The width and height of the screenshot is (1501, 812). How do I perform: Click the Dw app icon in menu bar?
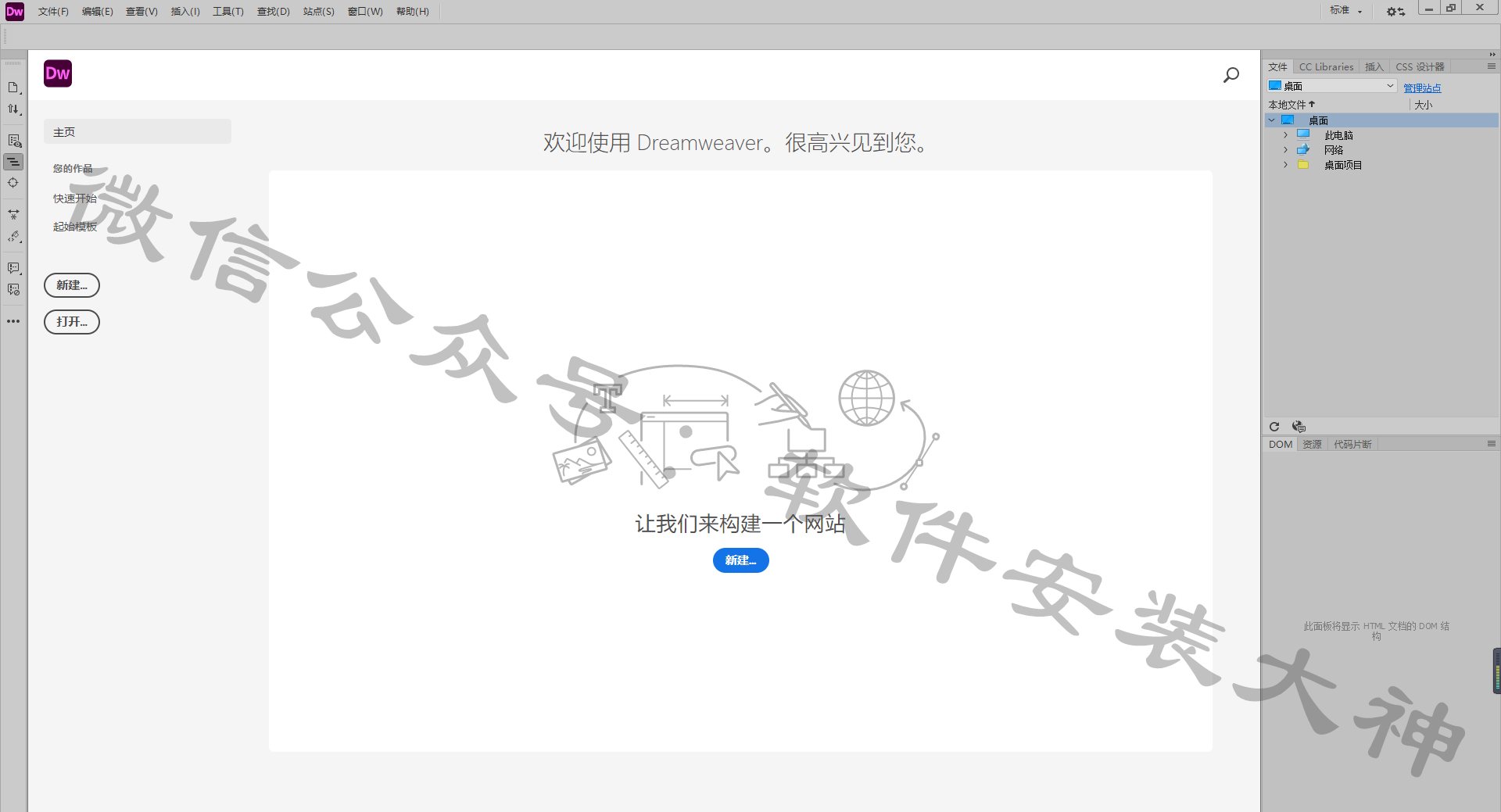[x=15, y=11]
